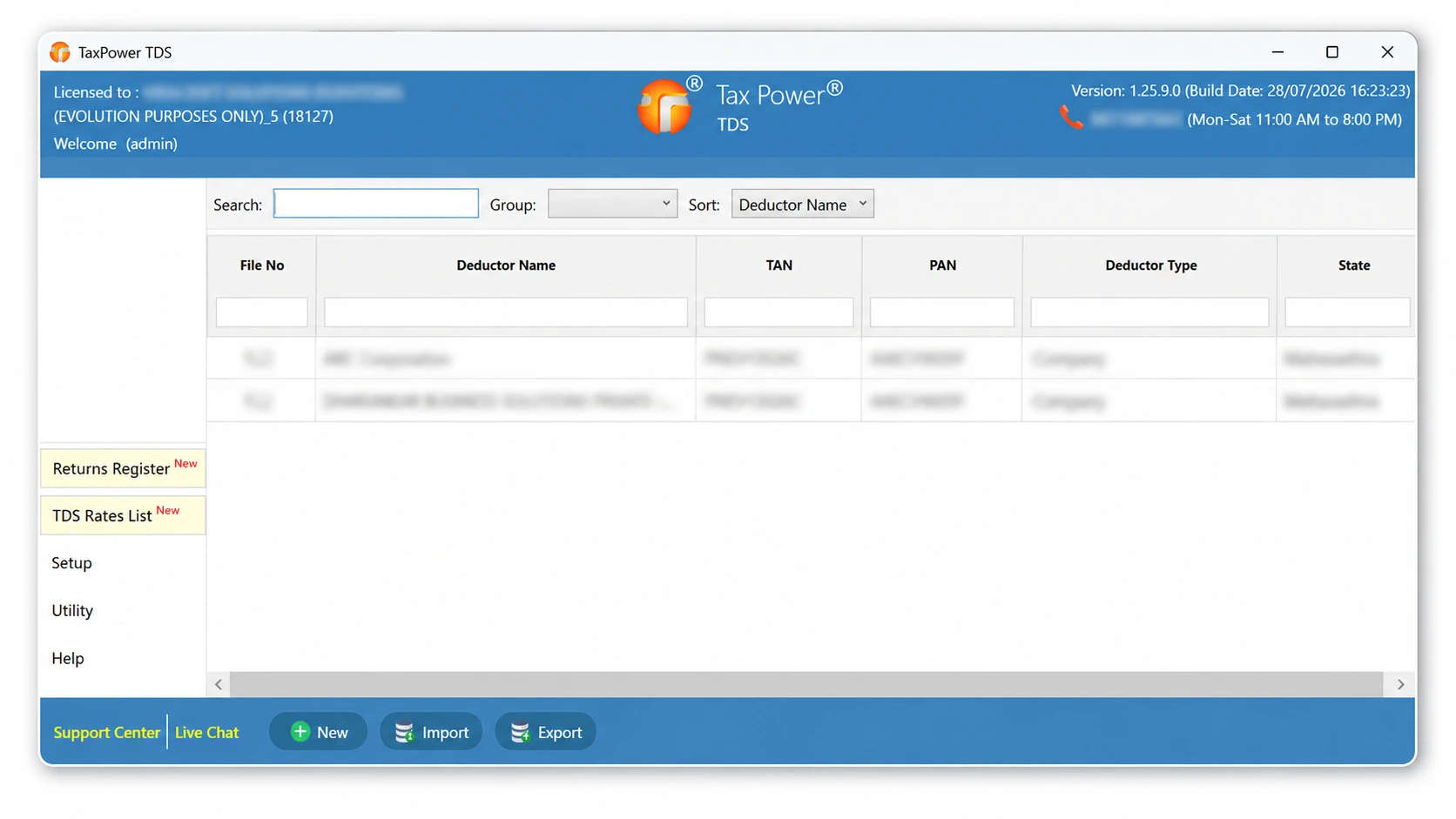Open the Group dropdown
The image size is (1456, 819).
click(x=612, y=204)
